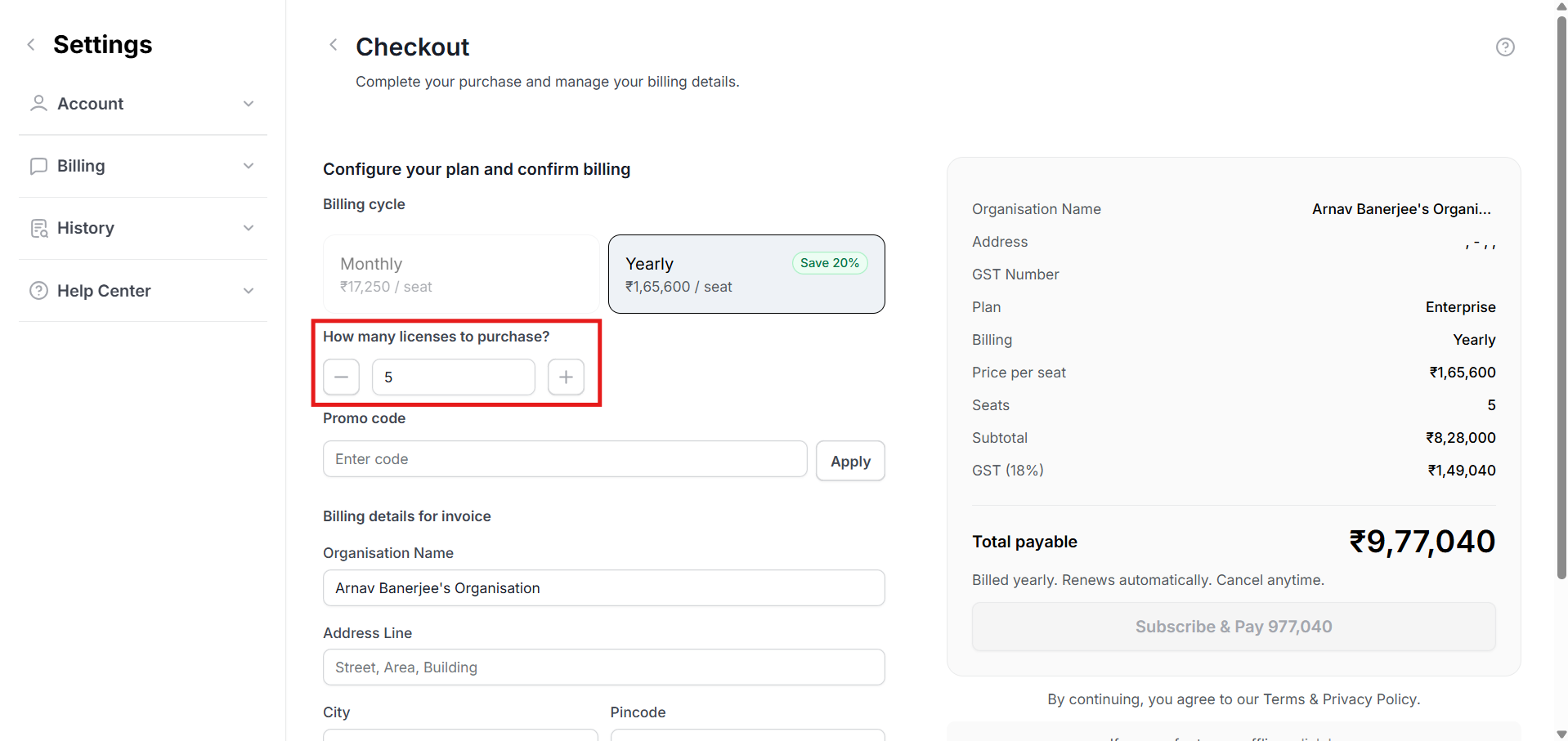Screen dimensions: 1568x741
Task: Click the Billing chat bubble icon
Action: (x=38, y=166)
